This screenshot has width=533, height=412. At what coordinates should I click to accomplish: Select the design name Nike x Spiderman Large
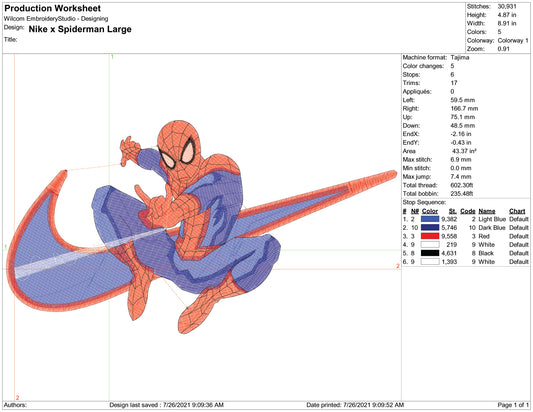pos(80,29)
